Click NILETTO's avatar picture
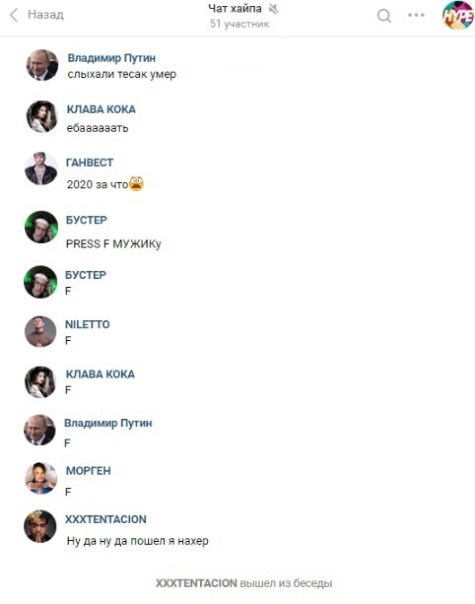475x604 pixels. tap(40, 331)
